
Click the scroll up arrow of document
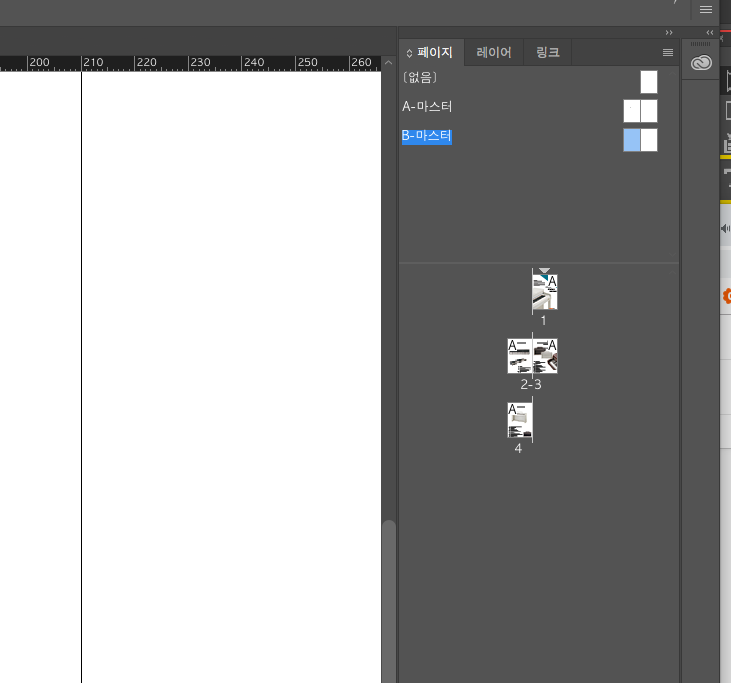tap(388, 62)
